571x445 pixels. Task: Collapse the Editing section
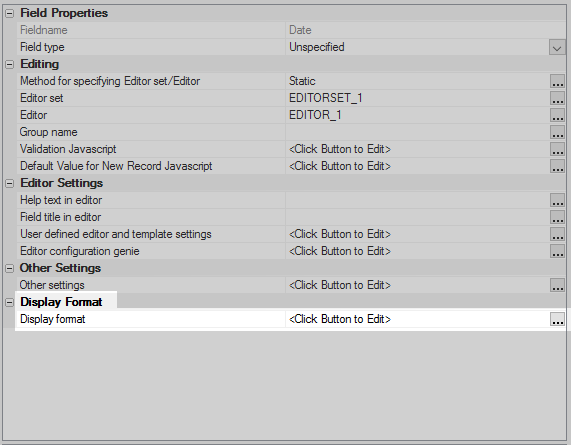(x=9, y=64)
